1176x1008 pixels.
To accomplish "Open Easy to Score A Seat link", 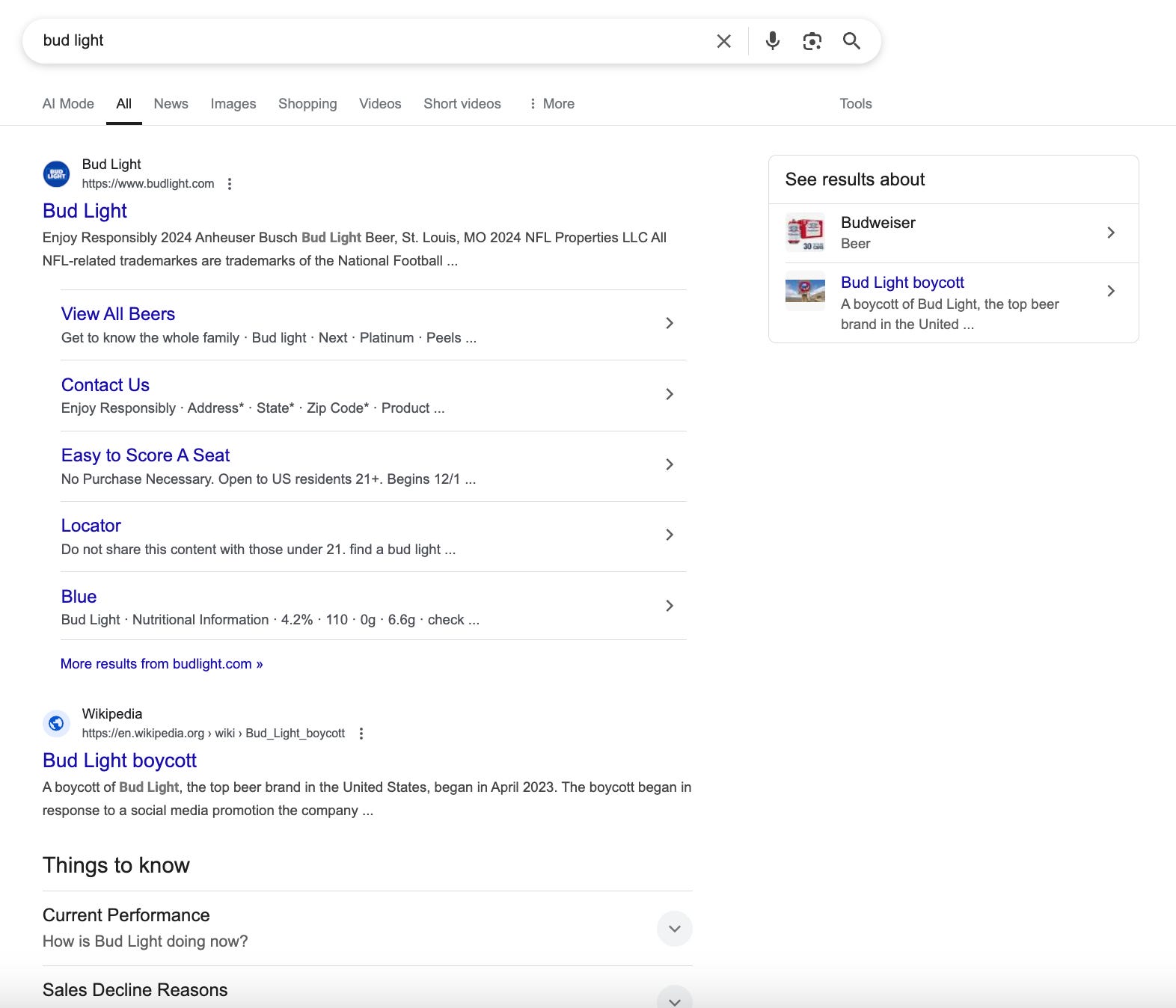I will point(145,455).
